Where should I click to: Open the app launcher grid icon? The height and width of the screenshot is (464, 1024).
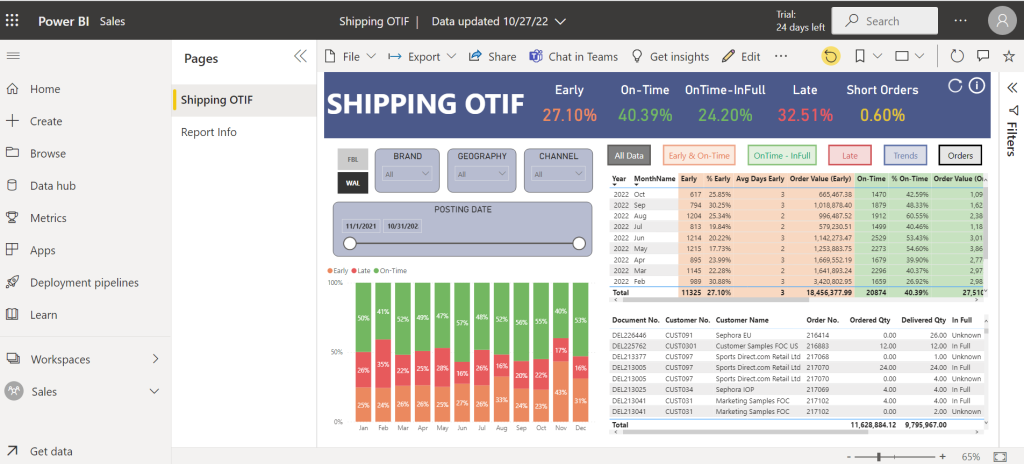pos(12,21)
